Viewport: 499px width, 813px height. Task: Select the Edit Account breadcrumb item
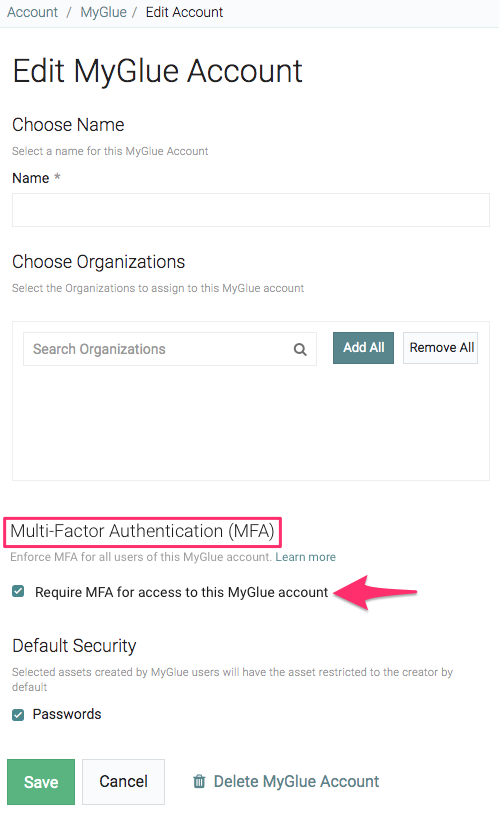184,12
